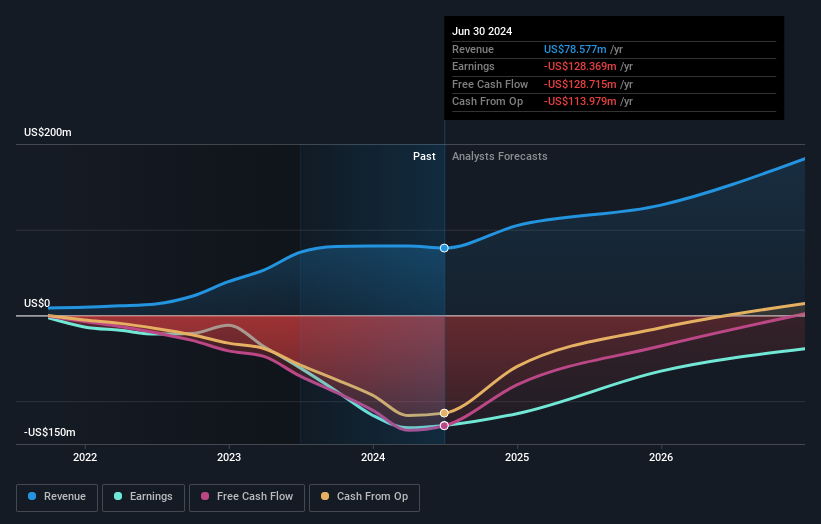Click the 2022 x-axis label
This screenshot has height=524, width=821.
(x=85, y=458)
